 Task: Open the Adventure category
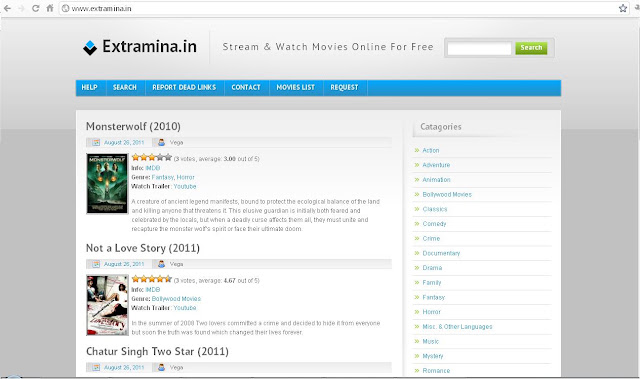(436, 165)
